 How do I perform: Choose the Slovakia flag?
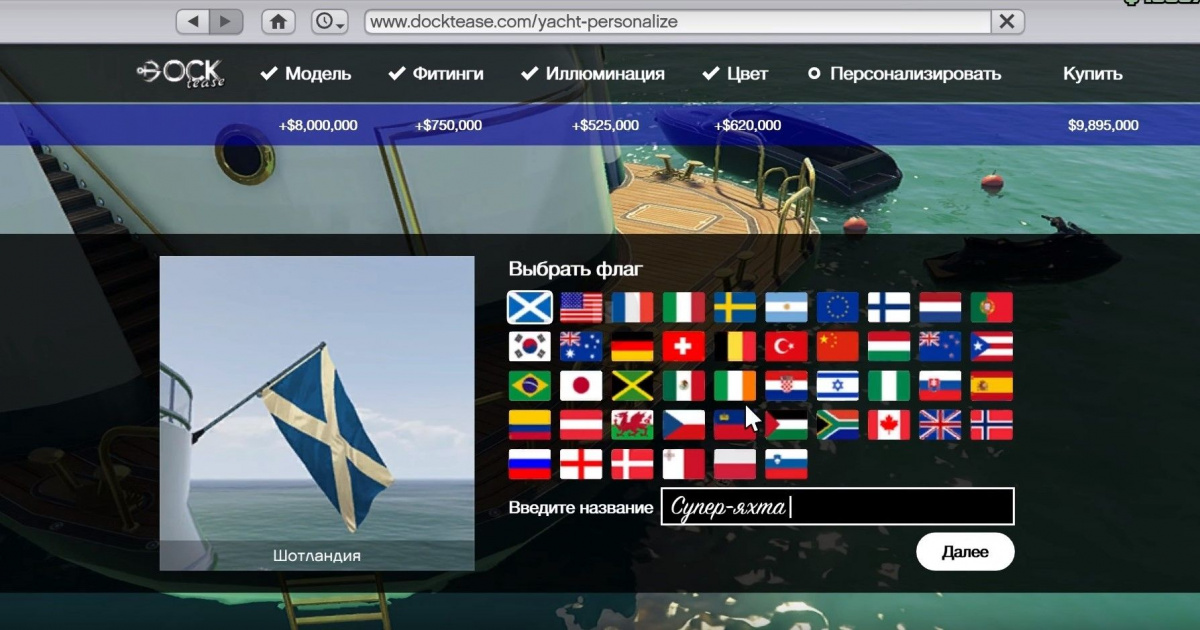pyautogui.click(x=941, y=386)
